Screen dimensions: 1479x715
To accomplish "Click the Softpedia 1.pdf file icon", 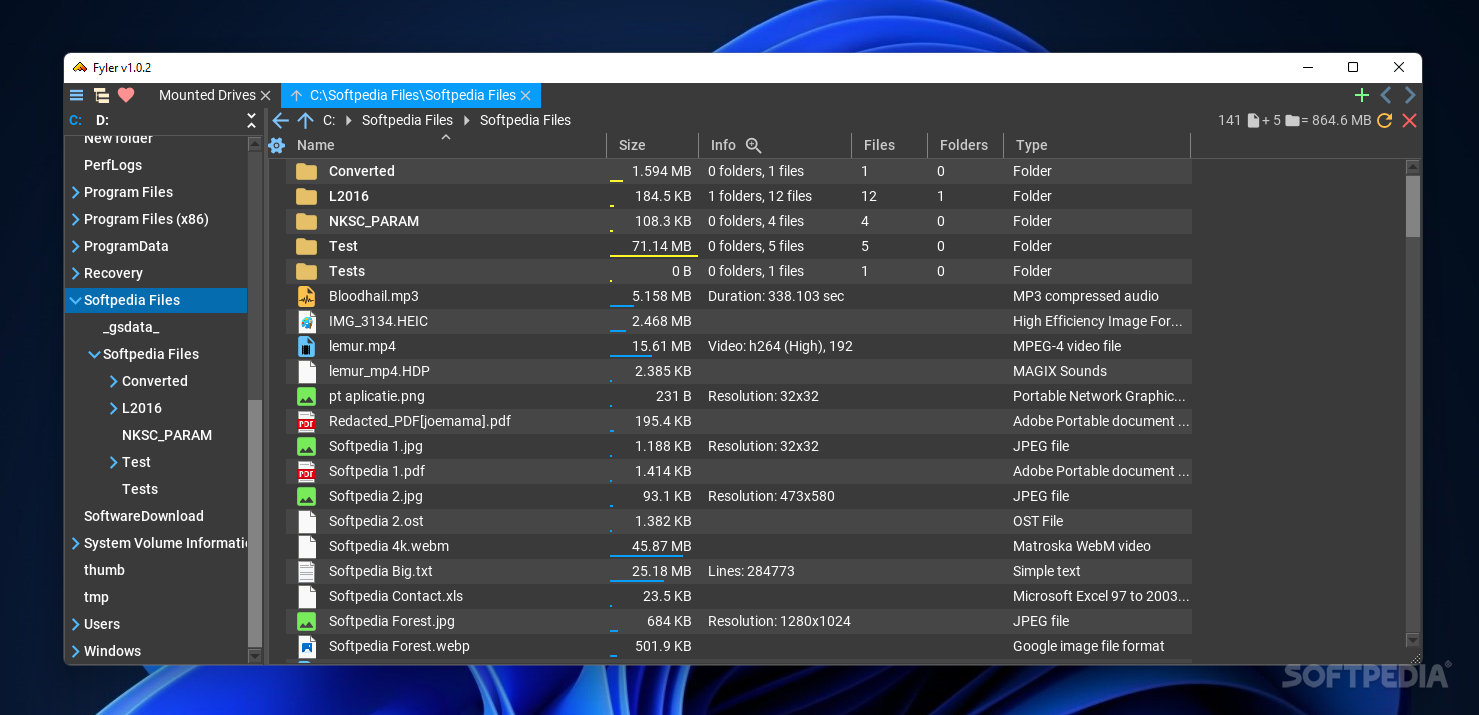I will tap(306, 471).
